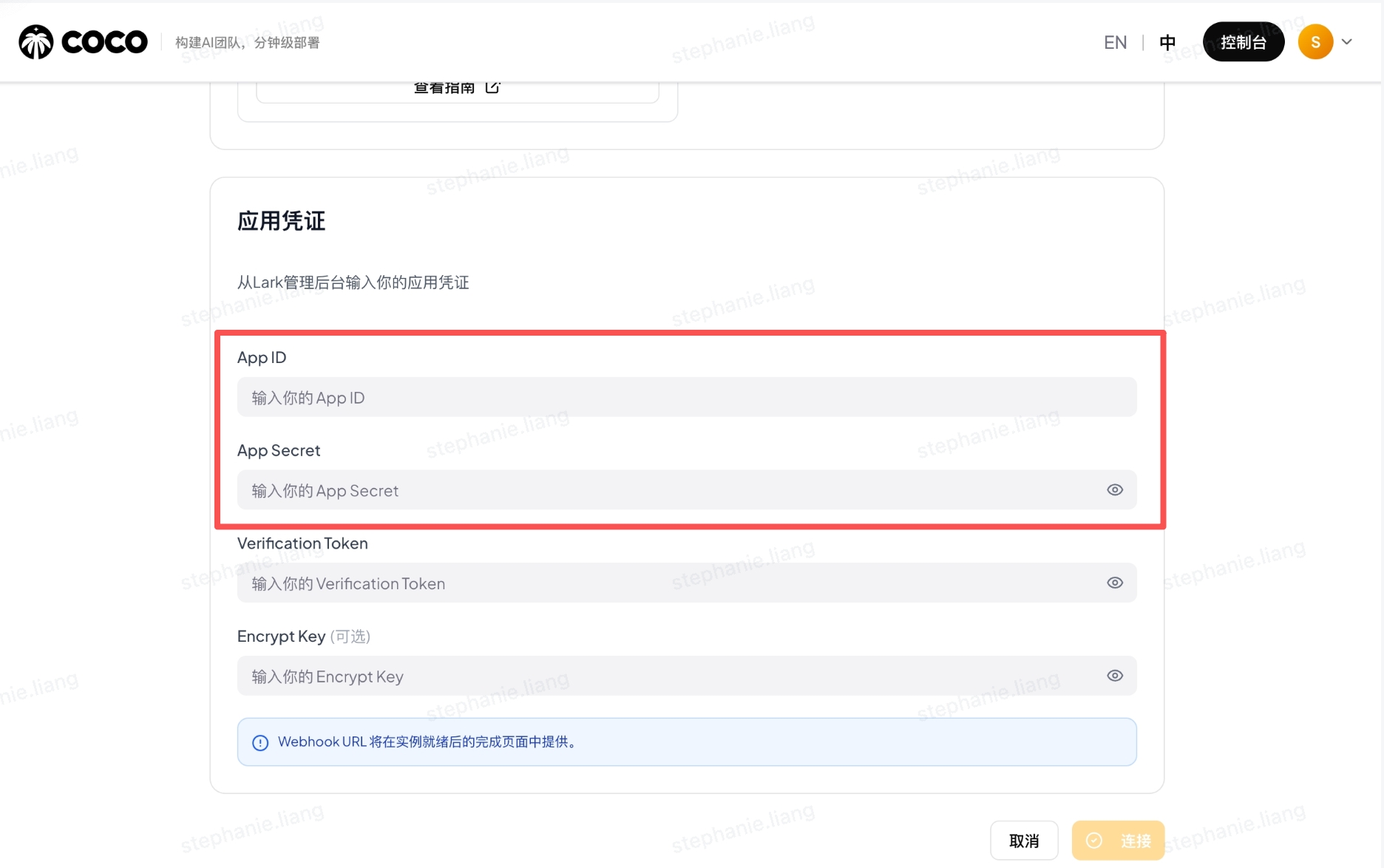
Task: Click the Encrypt Key optional input
Action: 665,675
